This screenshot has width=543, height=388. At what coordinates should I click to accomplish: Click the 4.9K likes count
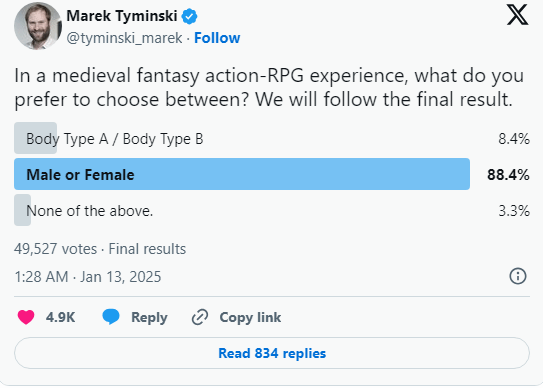pyautogui.click(x=61, y=317)
